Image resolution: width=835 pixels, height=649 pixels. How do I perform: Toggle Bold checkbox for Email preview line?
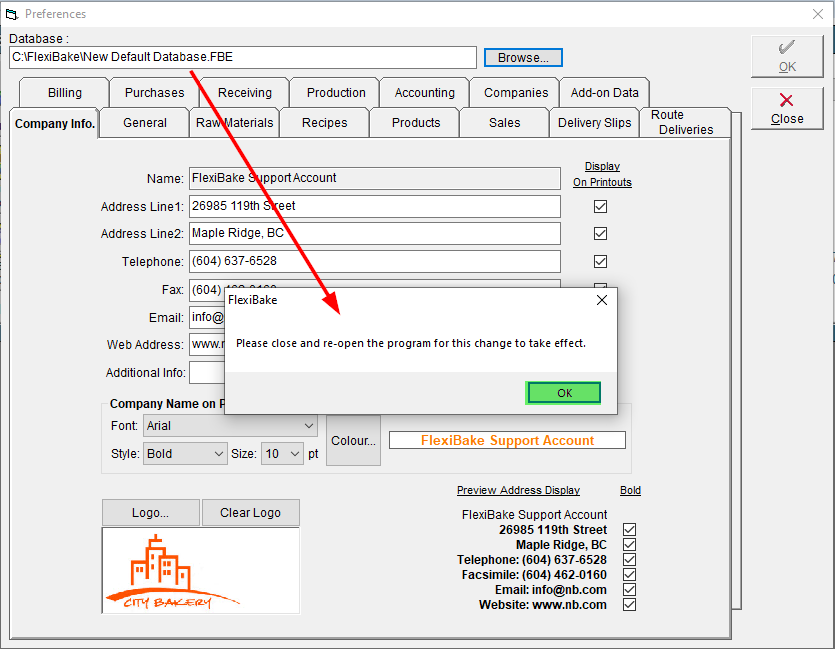click(629, 589)
